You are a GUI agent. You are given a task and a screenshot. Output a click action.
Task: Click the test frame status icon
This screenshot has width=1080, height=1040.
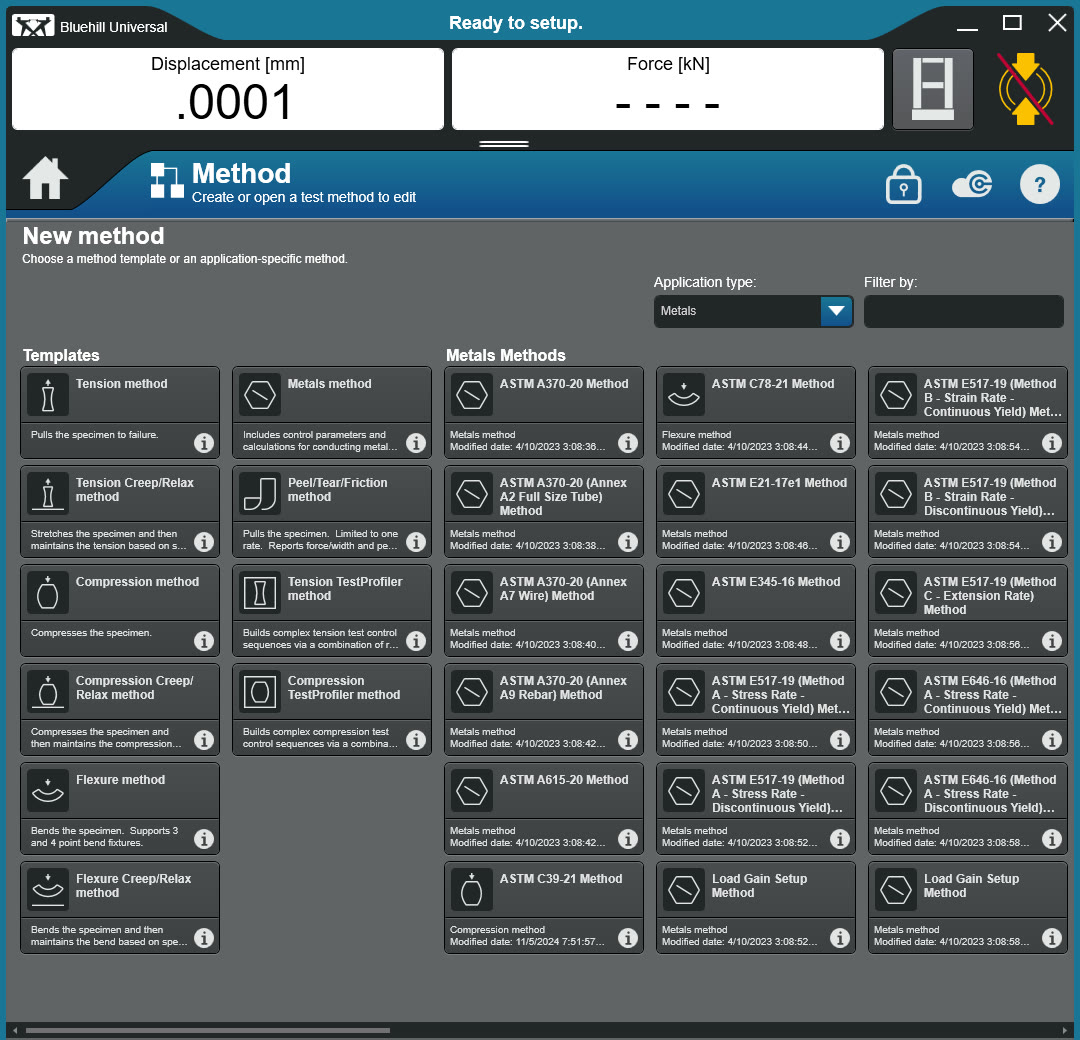click(x=933, y=89)
